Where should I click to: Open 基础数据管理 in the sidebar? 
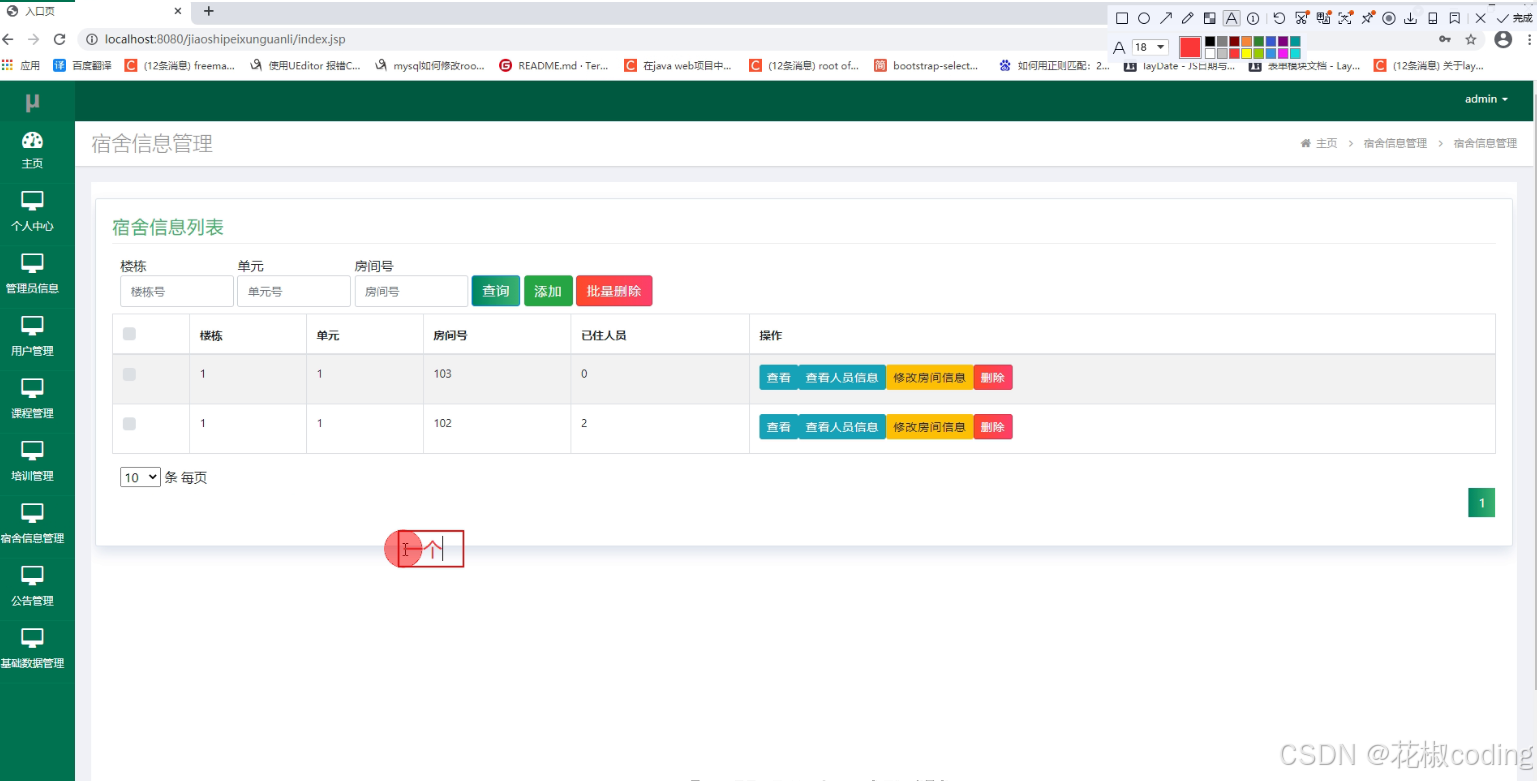pyautogui.click(x=32, y=650)
